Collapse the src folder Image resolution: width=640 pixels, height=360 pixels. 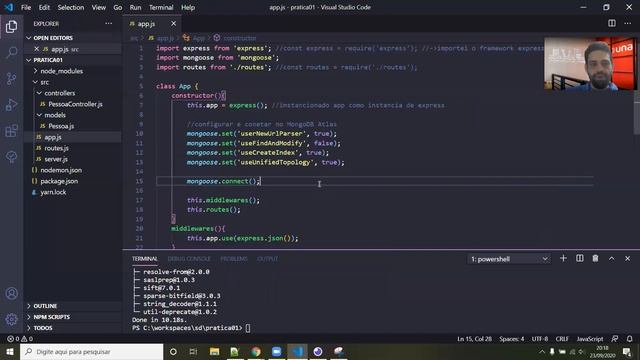point(44,82)
